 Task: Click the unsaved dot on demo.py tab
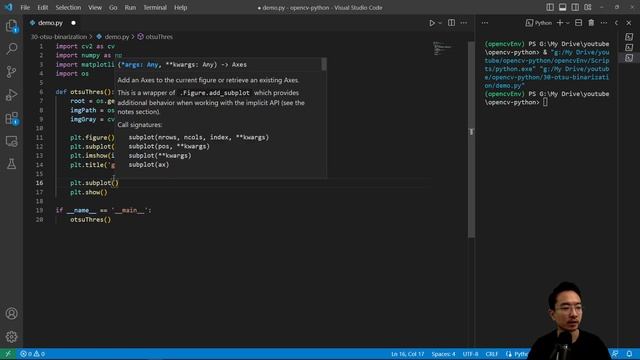tap(73, 23)
